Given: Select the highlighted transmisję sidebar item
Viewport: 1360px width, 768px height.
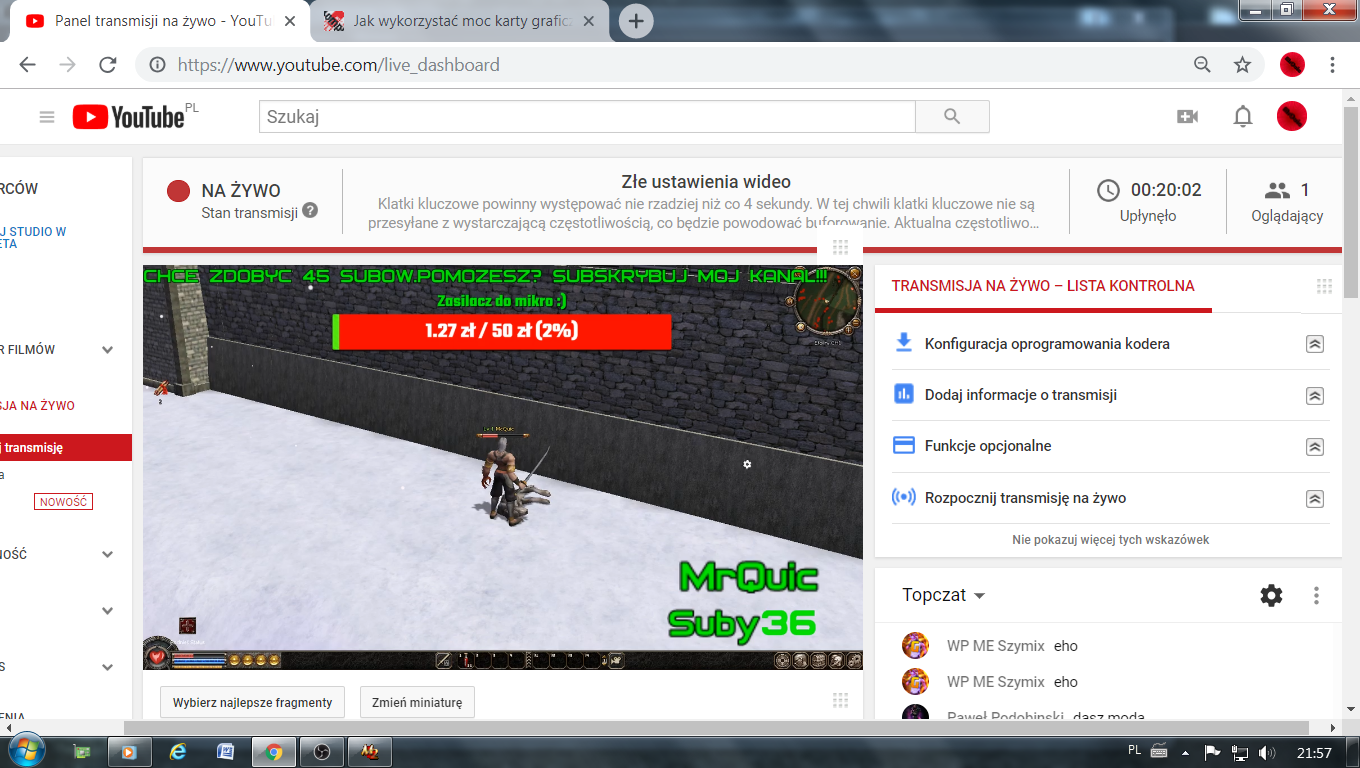Looking at the screenshot, I should 66,448.
